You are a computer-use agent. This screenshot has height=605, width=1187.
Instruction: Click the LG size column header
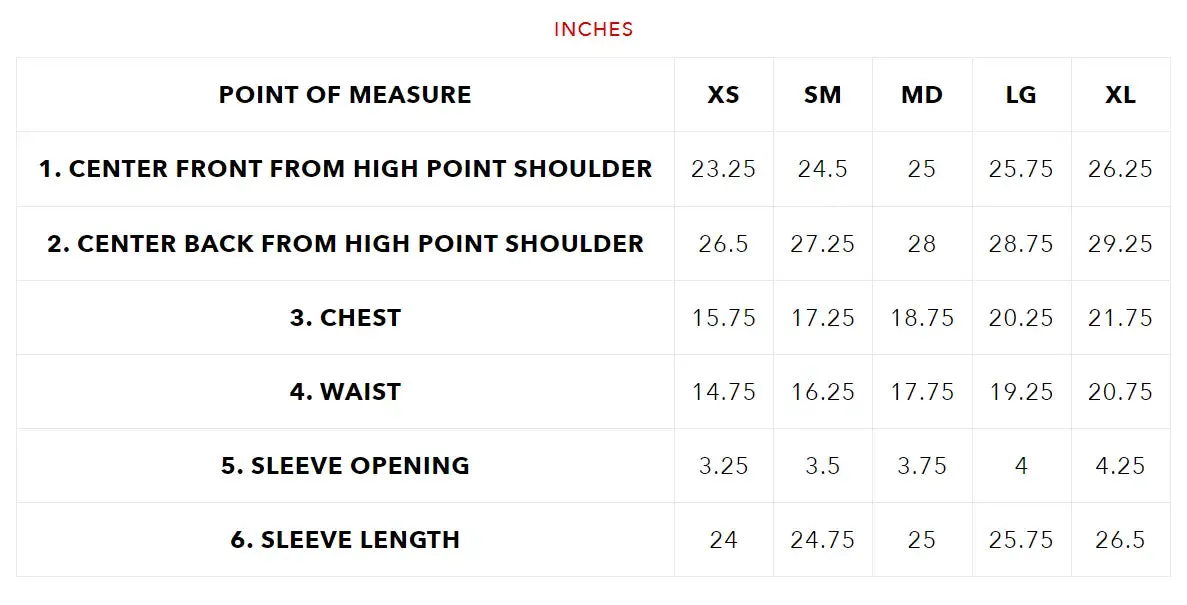point(1021,95)
